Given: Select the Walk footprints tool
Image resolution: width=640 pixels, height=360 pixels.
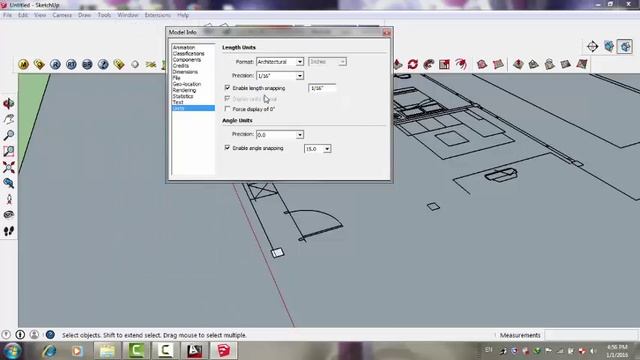Looking at the screenshot, I should [9, 231].
